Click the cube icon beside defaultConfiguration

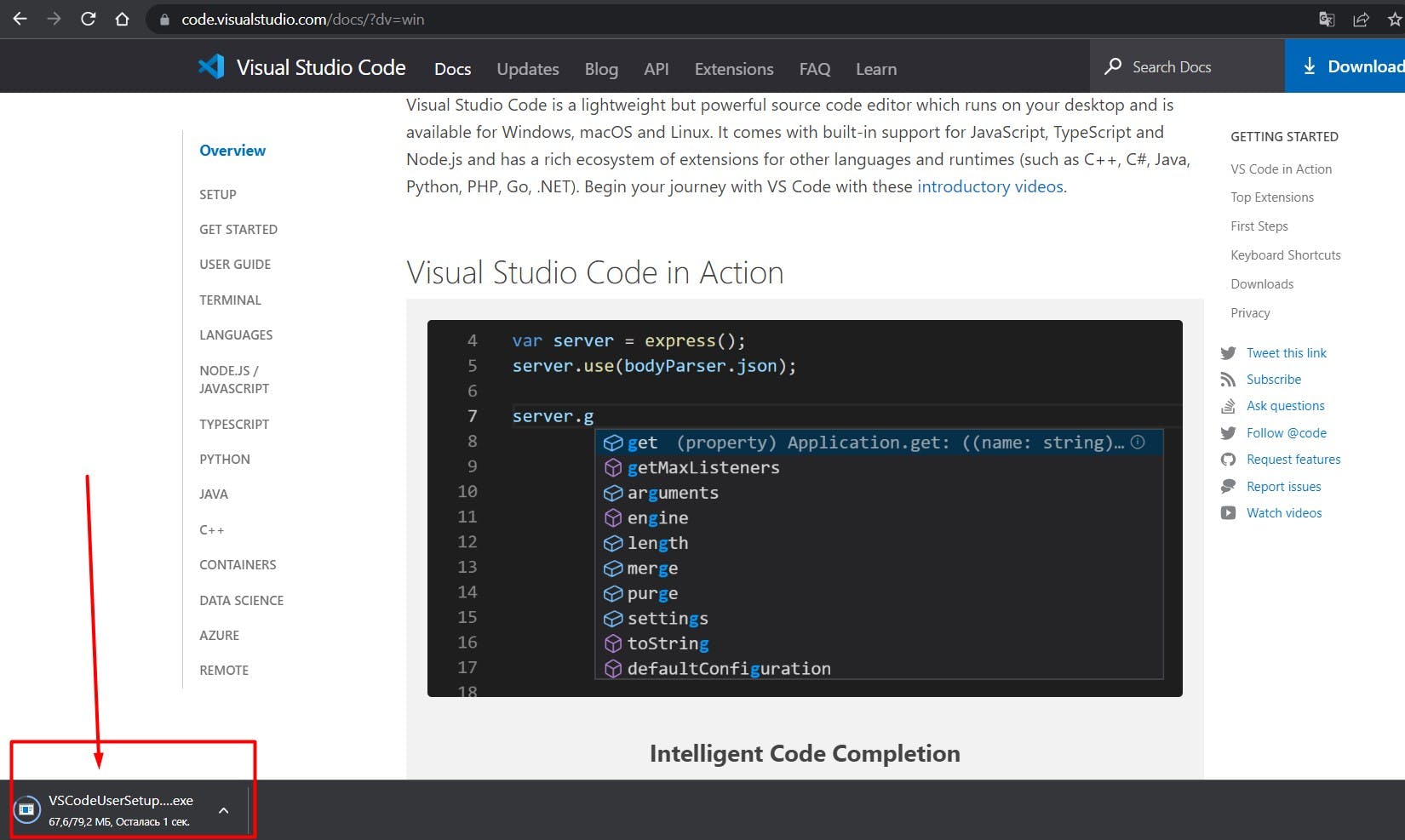(613, 669)
